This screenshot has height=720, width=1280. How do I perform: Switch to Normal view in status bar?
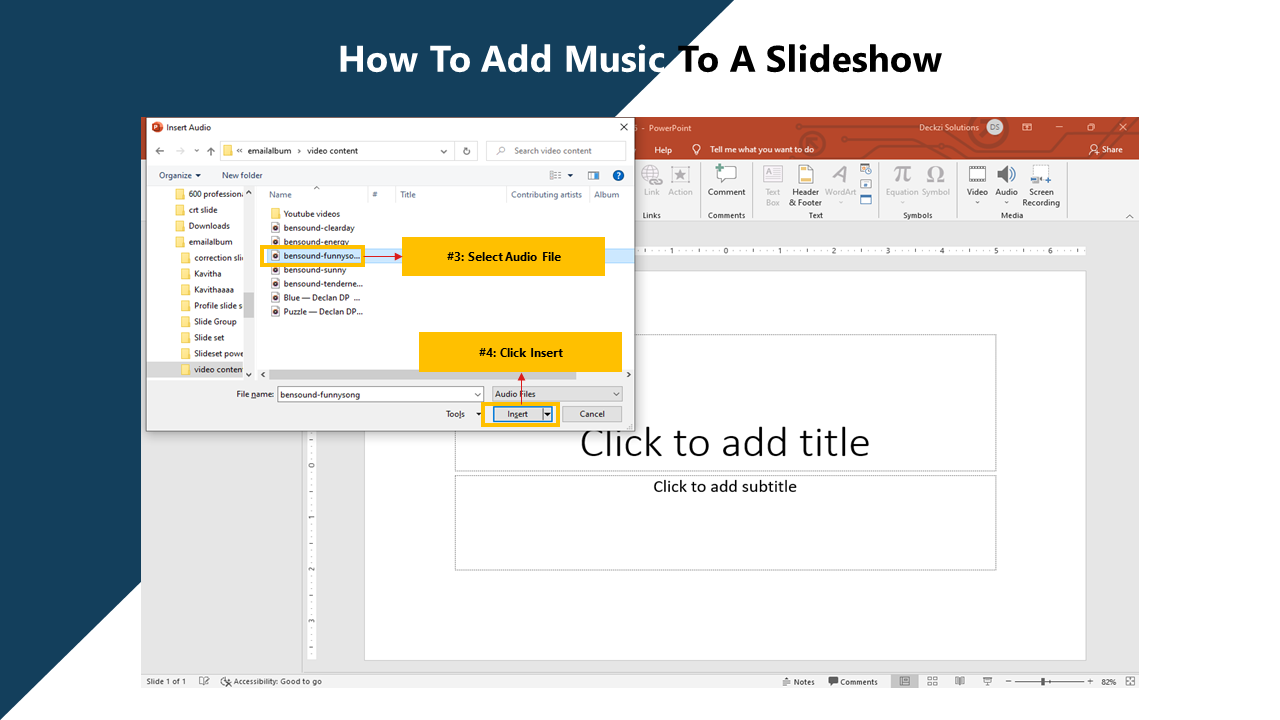tap(904, 681)
